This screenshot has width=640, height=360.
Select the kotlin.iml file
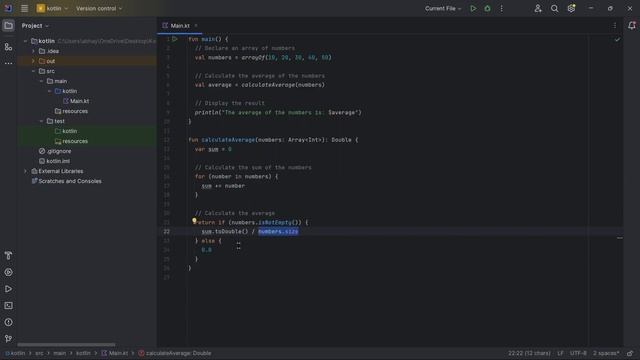[54, 161]
